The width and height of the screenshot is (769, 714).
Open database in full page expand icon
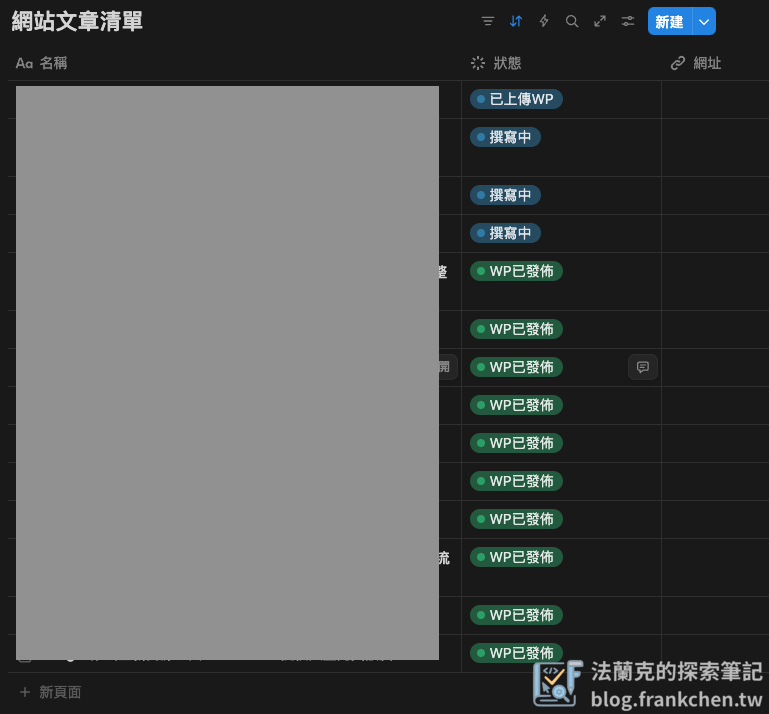[600, 21]
